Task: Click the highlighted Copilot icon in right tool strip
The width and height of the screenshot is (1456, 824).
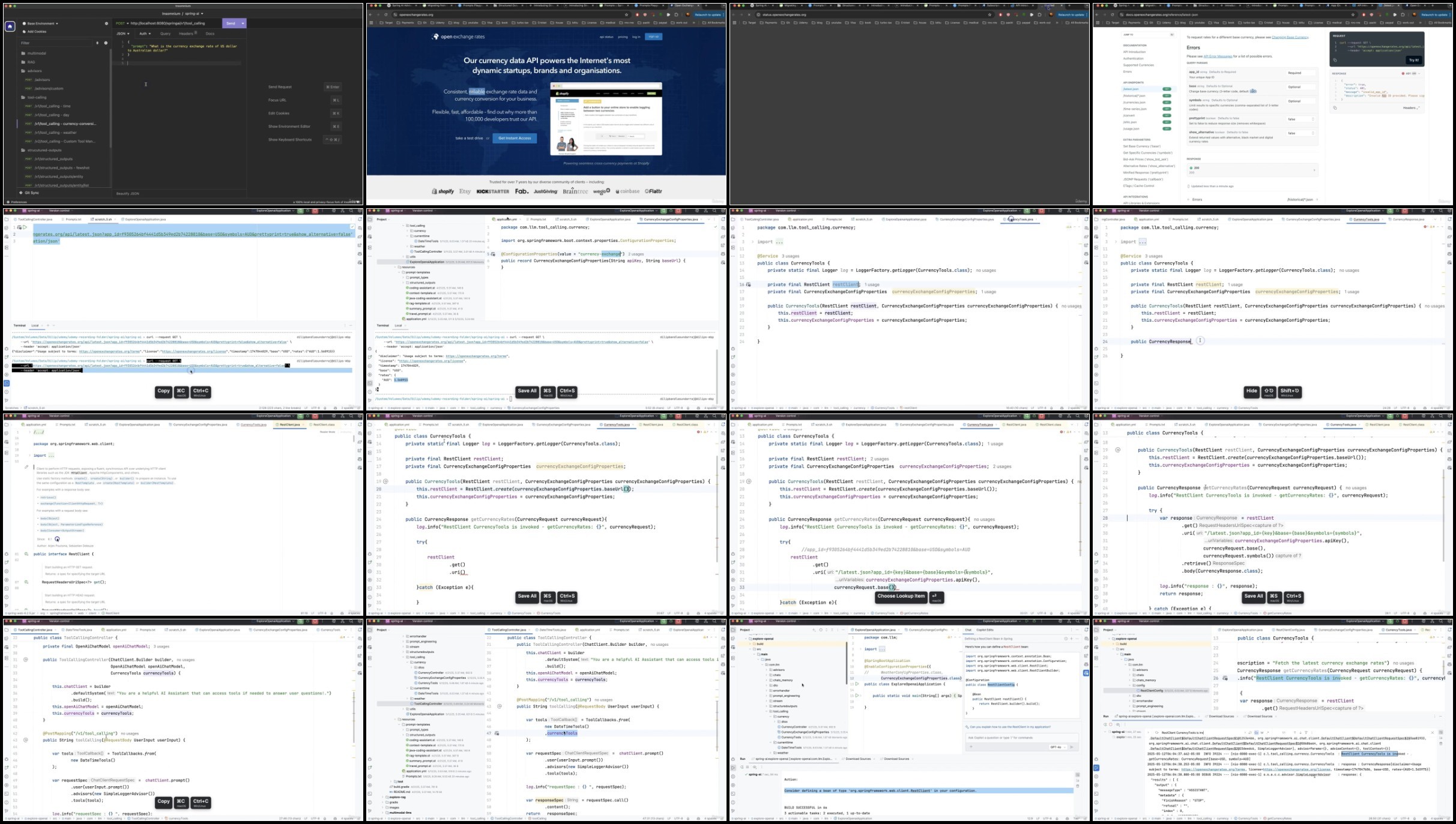Action: click(1086, 673)
